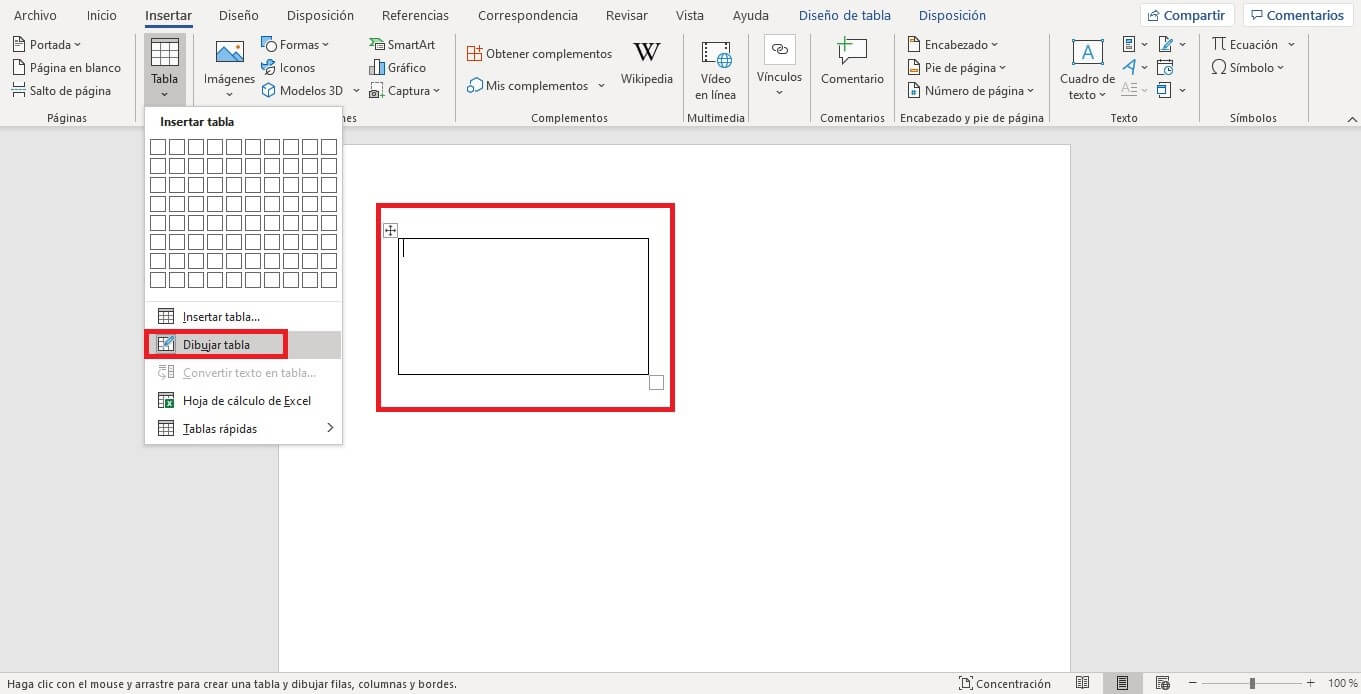Open the Ayuda tab
Image resolution: width=1361 pixels, height=694 pixels.
[750, 15]
